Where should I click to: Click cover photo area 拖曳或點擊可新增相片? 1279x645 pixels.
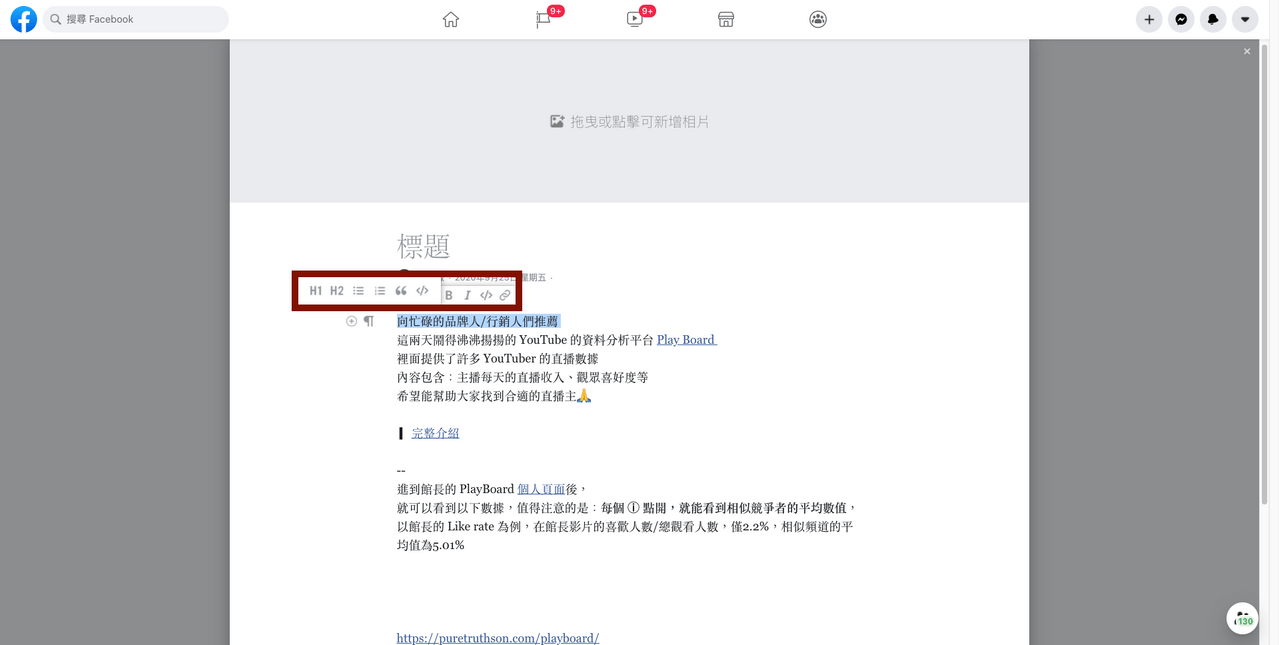tap(629, 121)
